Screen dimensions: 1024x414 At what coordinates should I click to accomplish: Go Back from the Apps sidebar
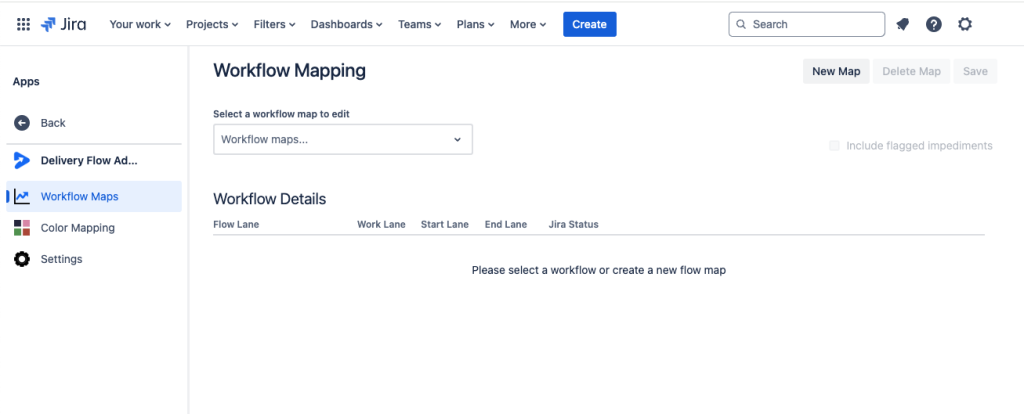[94, 123]
